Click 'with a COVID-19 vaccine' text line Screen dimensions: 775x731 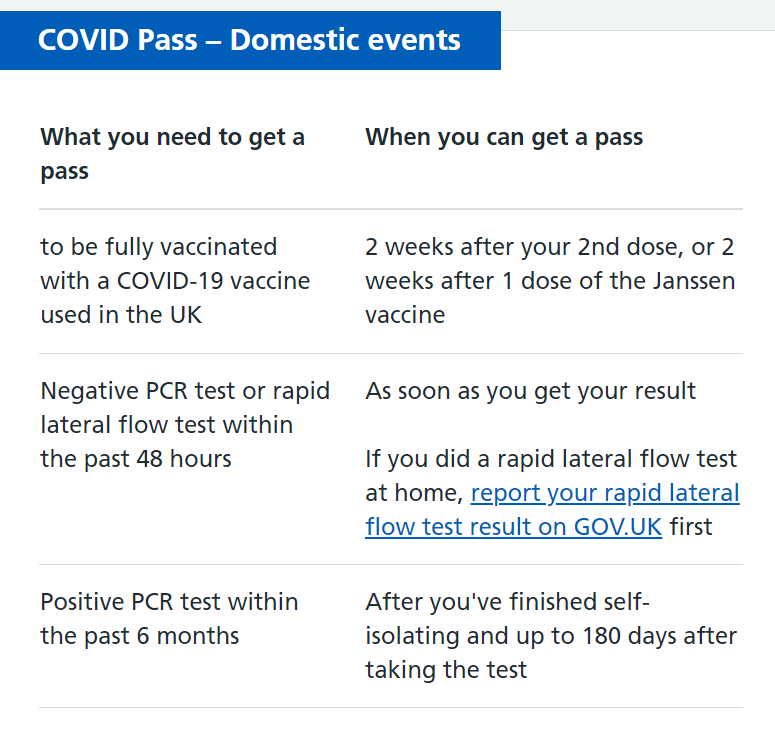(x=175, y=281)
